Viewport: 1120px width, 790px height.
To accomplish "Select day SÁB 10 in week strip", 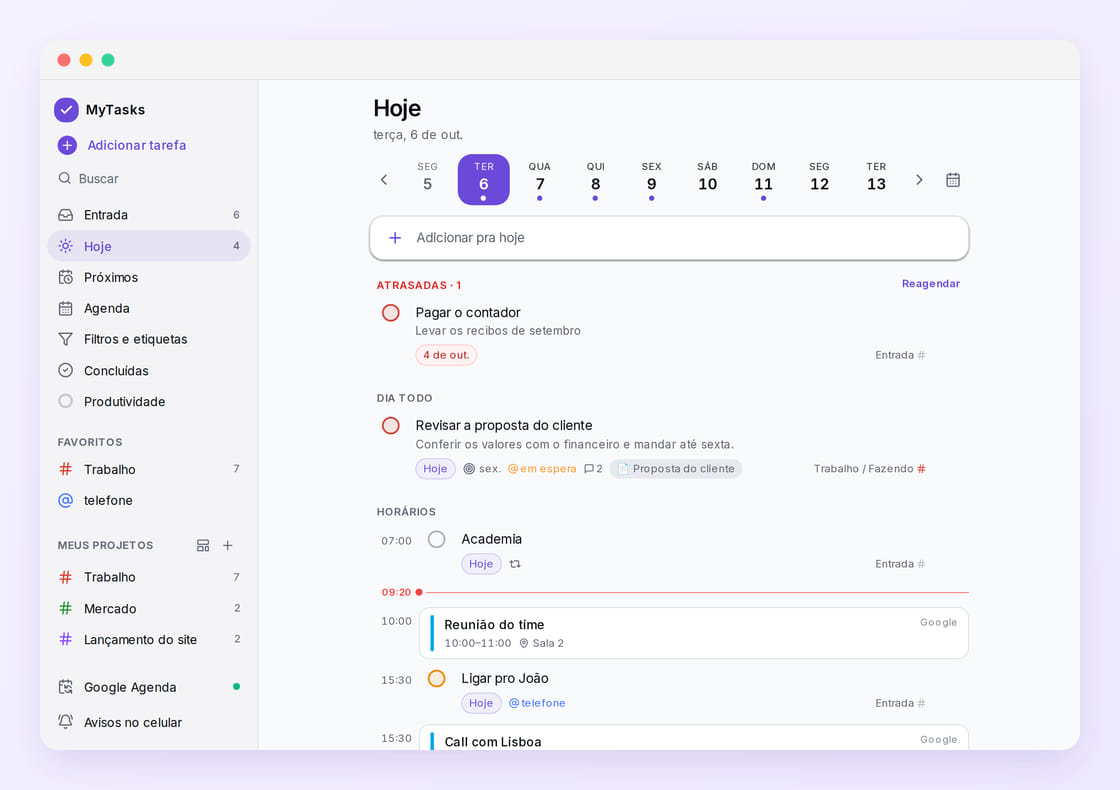I will [707, 179].
